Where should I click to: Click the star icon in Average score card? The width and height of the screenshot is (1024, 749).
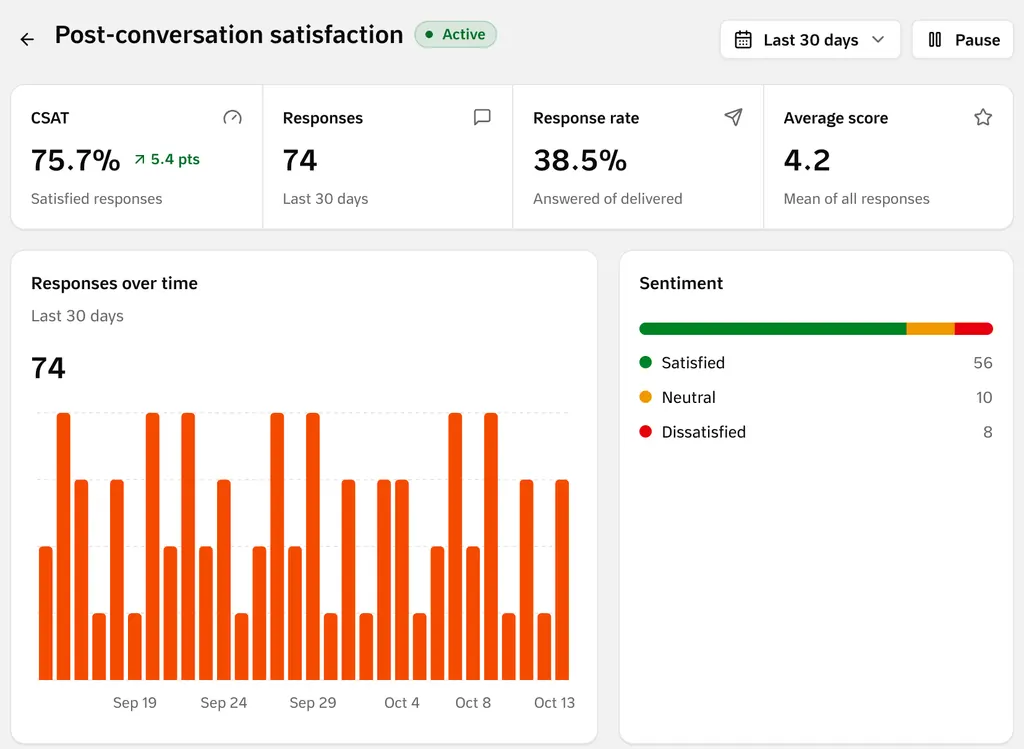pyautogui.click(x=983, y=117)
